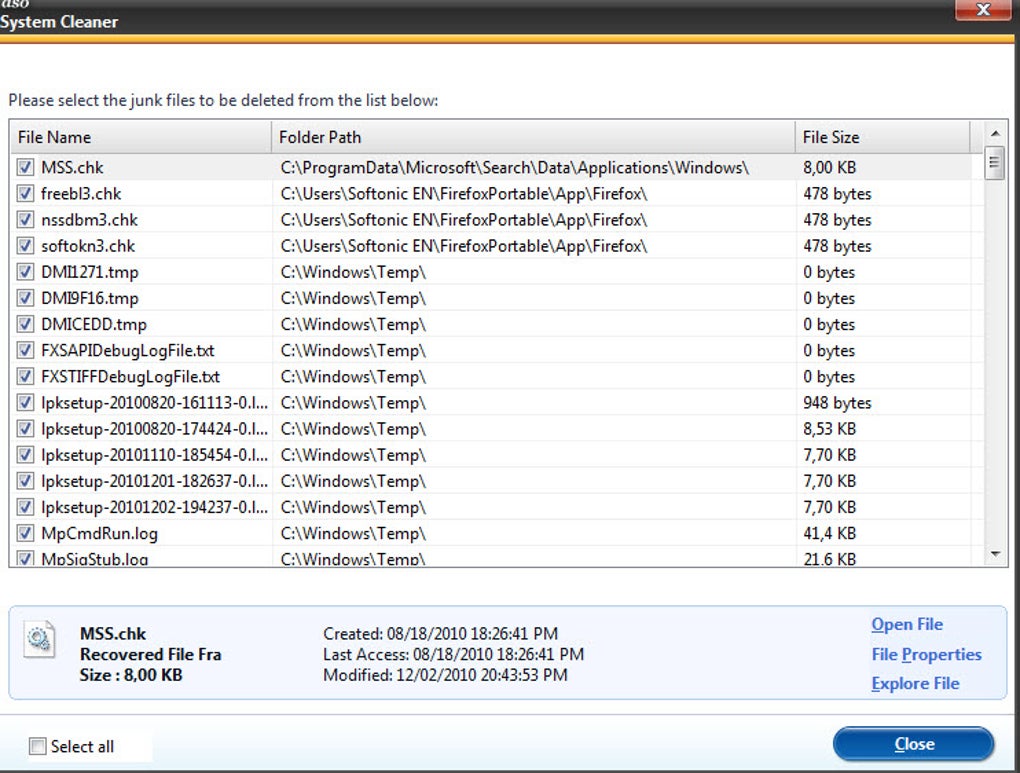
Task: Uncheck the nssdbm3.chk checkbox
Action: click(x=25, y=219)
